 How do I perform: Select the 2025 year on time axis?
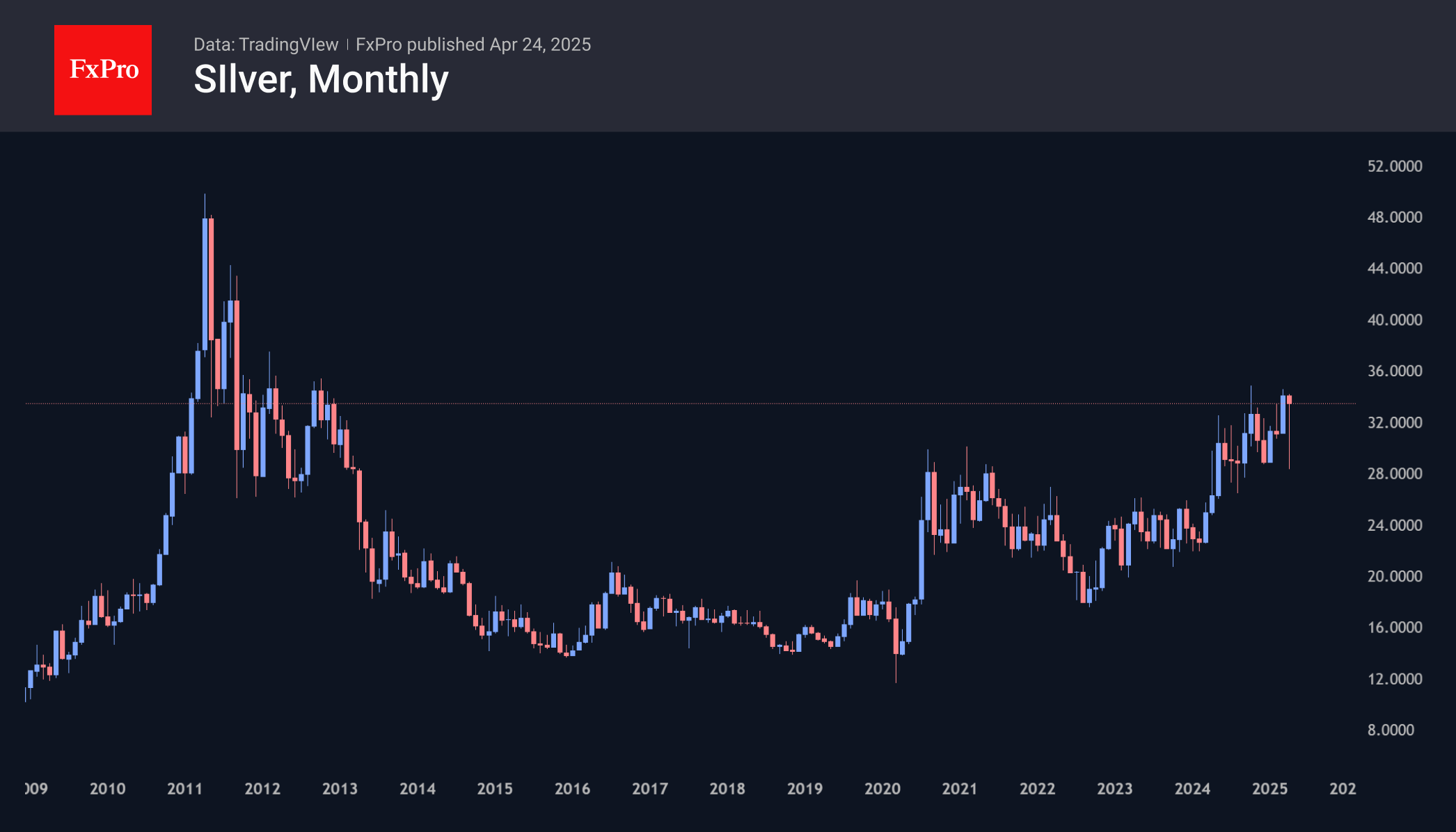coord(1270,789)
